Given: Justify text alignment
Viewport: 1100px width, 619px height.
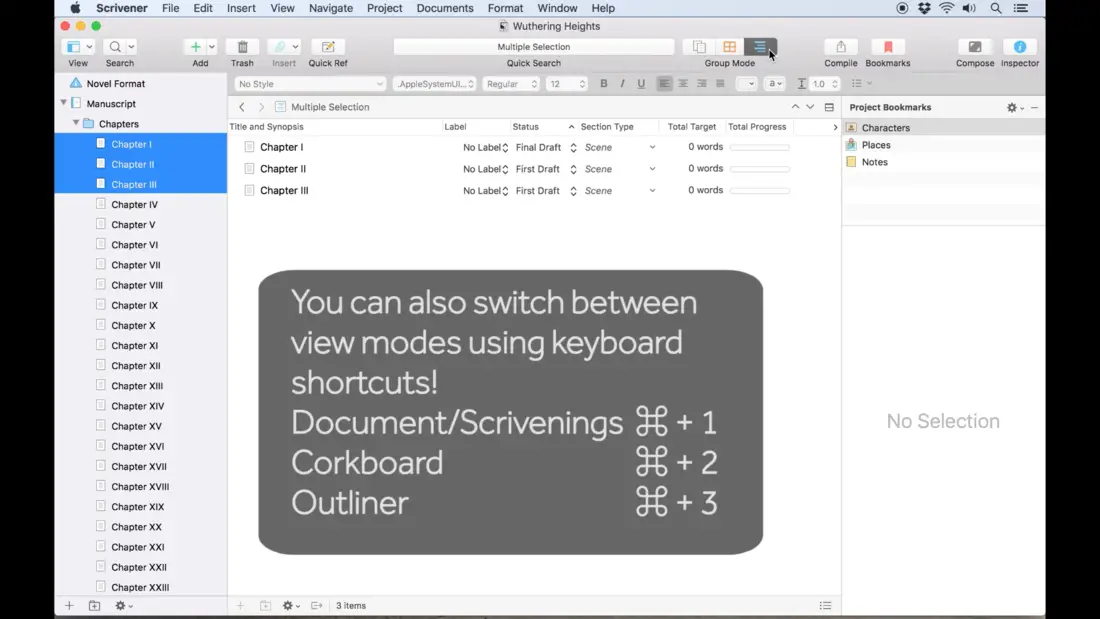Looking at the screenshot, I should click(x=720, y=84).
